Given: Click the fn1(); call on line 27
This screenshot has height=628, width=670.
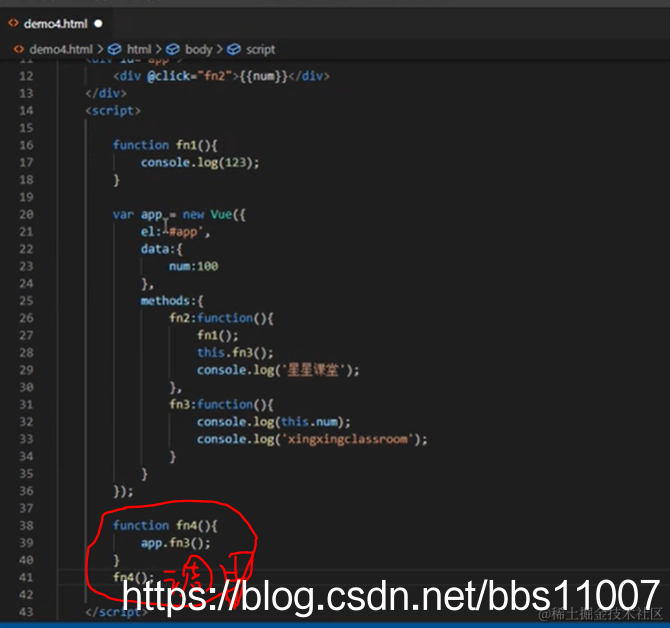Looking at the screenshot, I should [217, 335].
